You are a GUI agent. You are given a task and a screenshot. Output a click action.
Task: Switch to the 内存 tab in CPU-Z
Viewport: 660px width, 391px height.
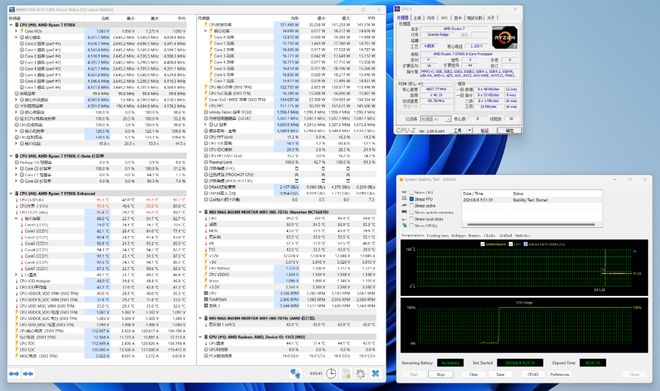click(x=431, y=18)
